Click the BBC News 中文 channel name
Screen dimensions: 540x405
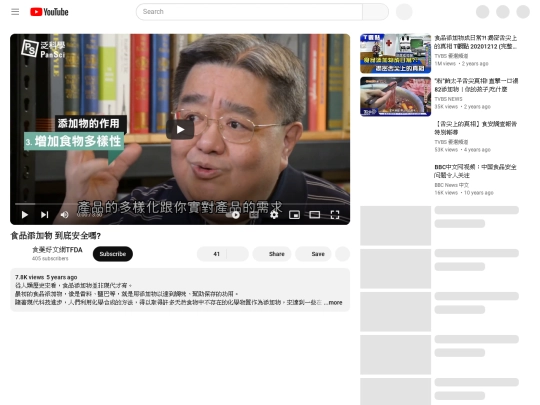click(451, 185)
